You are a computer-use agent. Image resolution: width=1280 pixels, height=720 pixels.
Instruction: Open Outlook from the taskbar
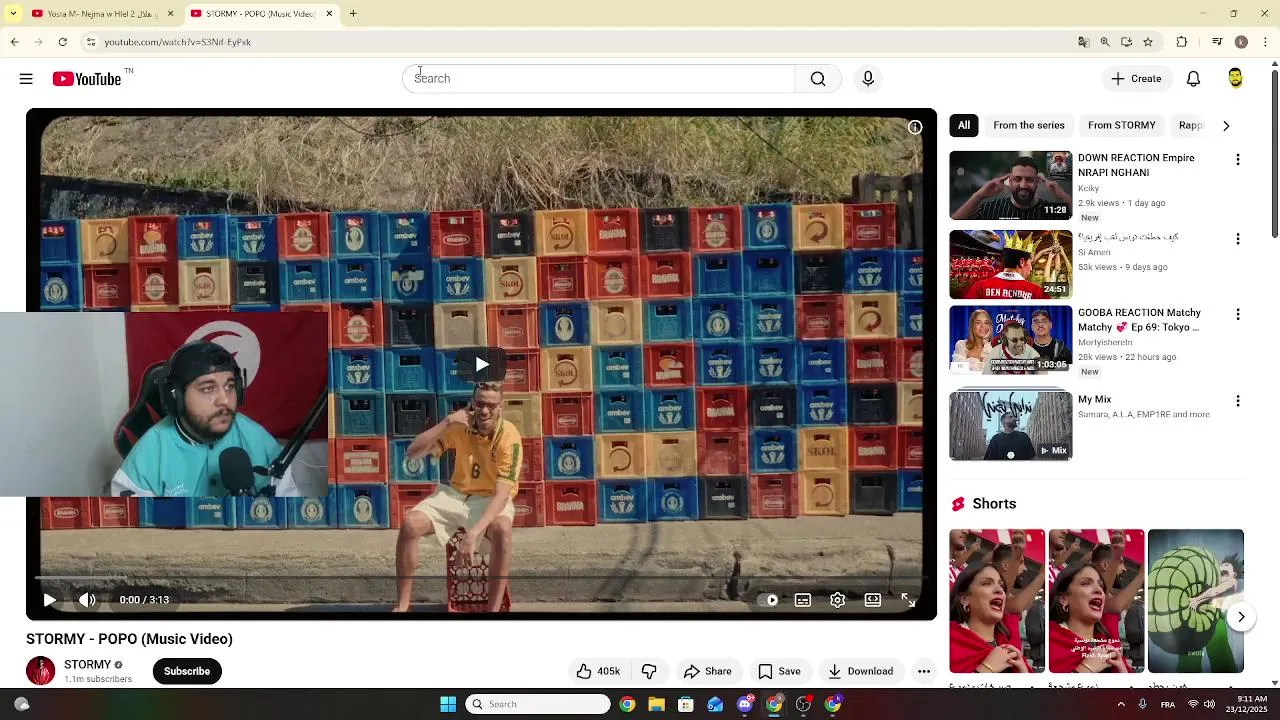point(715,704)
